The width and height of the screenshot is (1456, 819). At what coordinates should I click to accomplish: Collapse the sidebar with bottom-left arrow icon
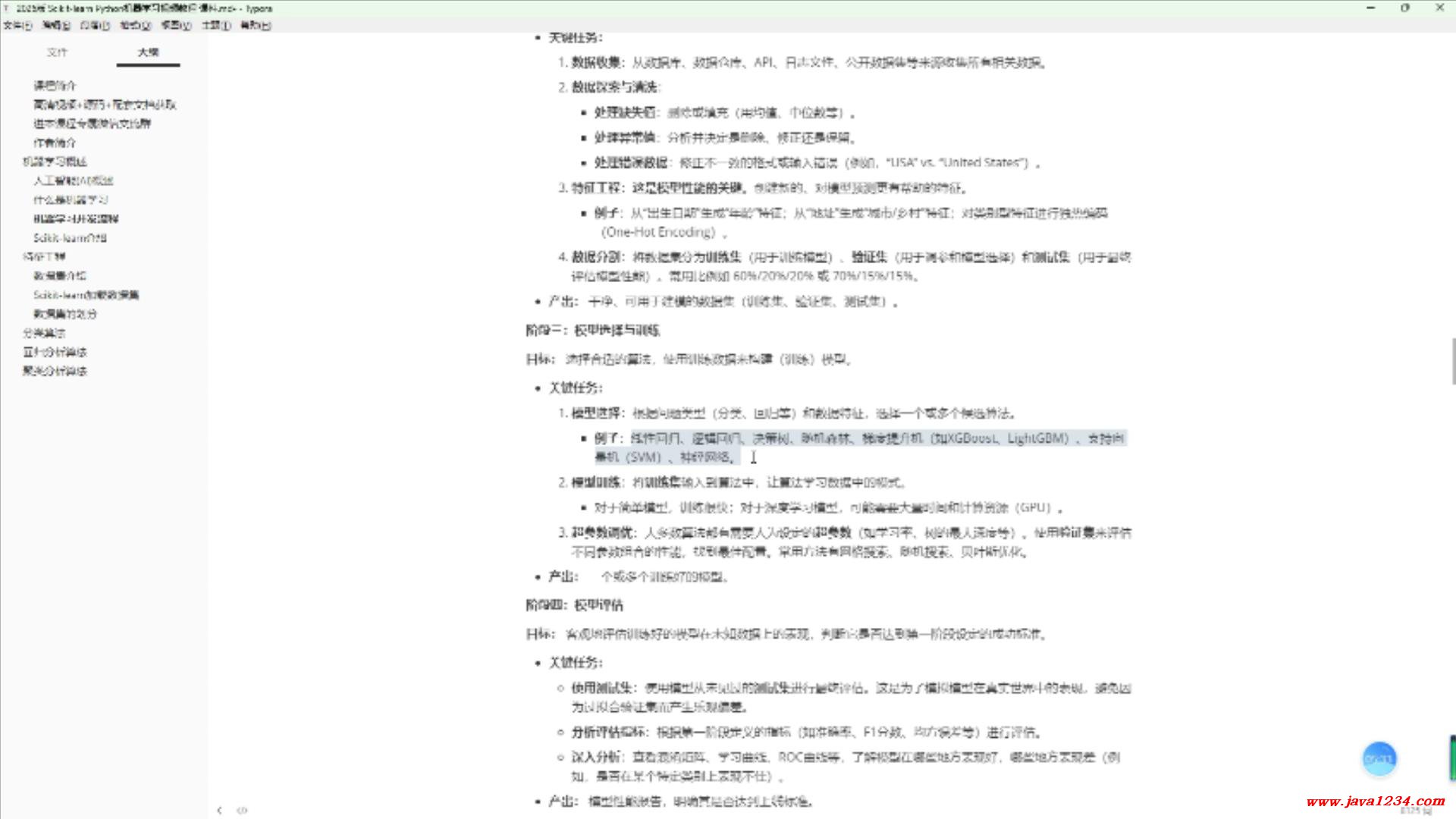[219, 810]
